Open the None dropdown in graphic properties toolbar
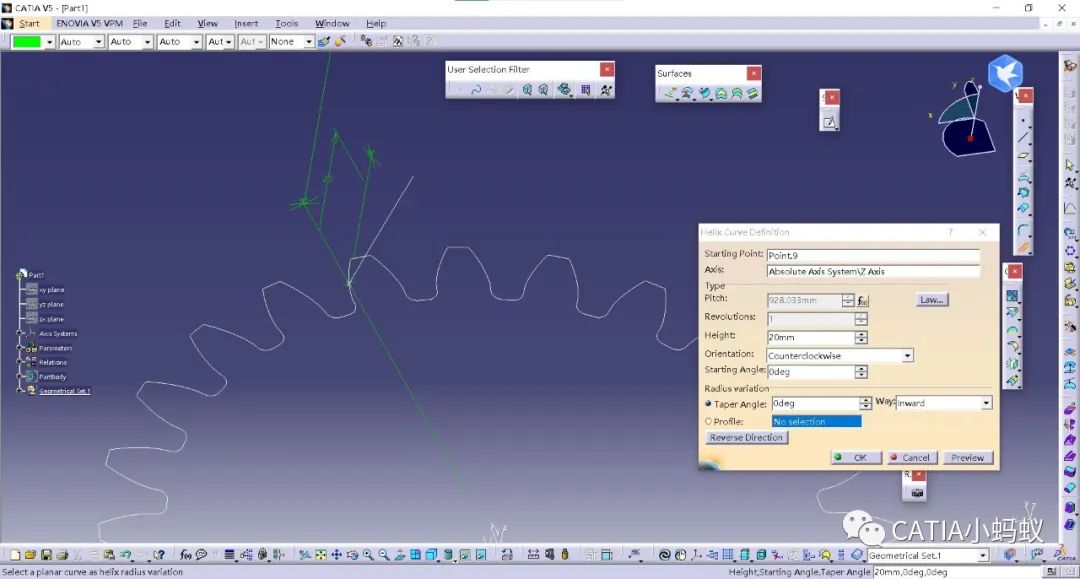The width and height of the screenshot is (1080, 579). tap(309, 42)
